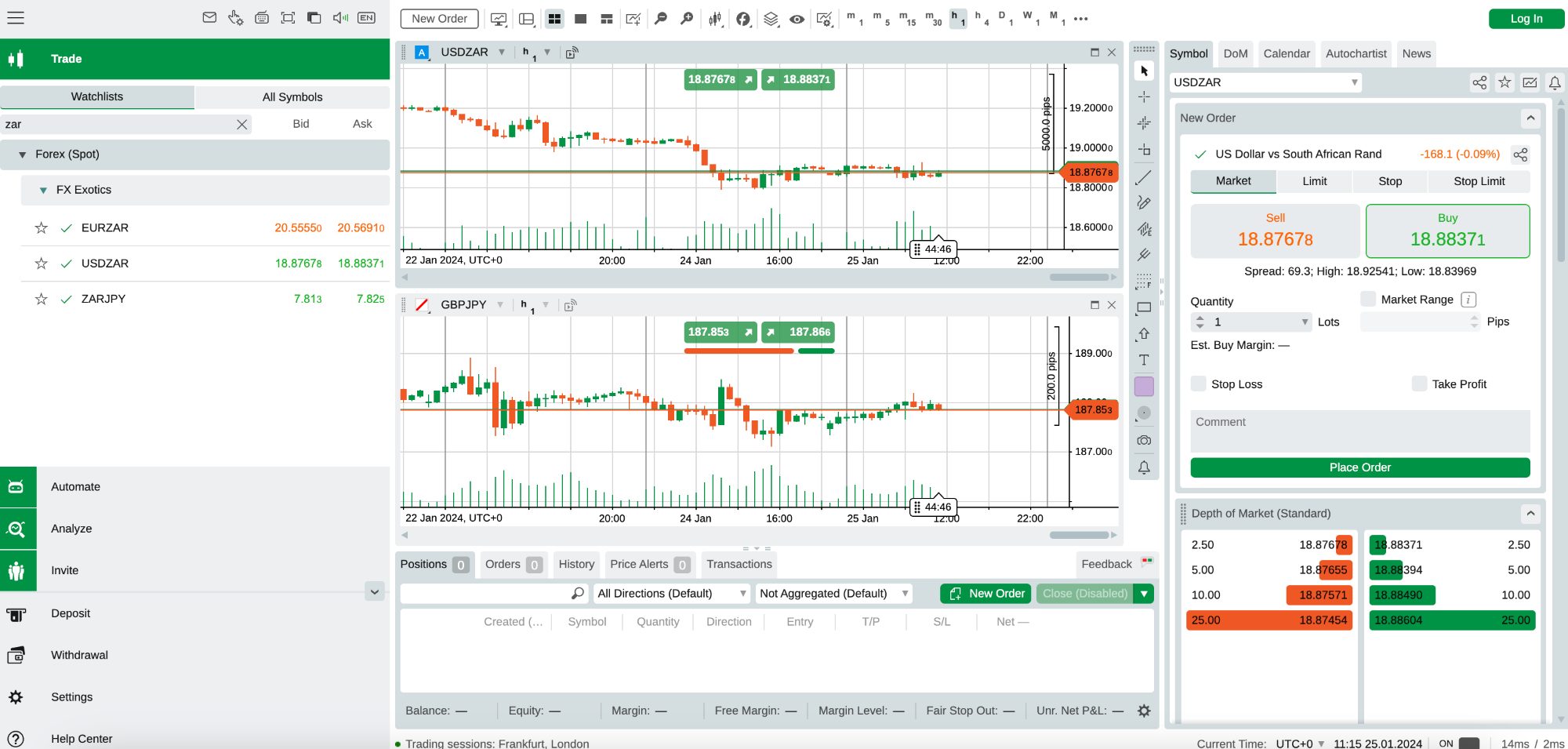This screenshot has width=1568, height=749.
Task: Click the Buy 18.88371 button
Action: click(x=1447, y=231)
